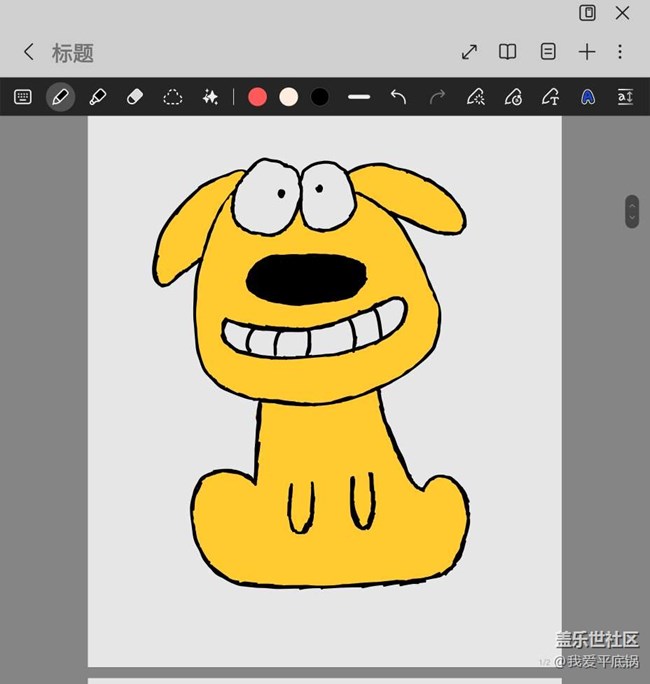Switch to keyboard text input mode
This screenshot has height=684, width=650.
coord(23,97)
